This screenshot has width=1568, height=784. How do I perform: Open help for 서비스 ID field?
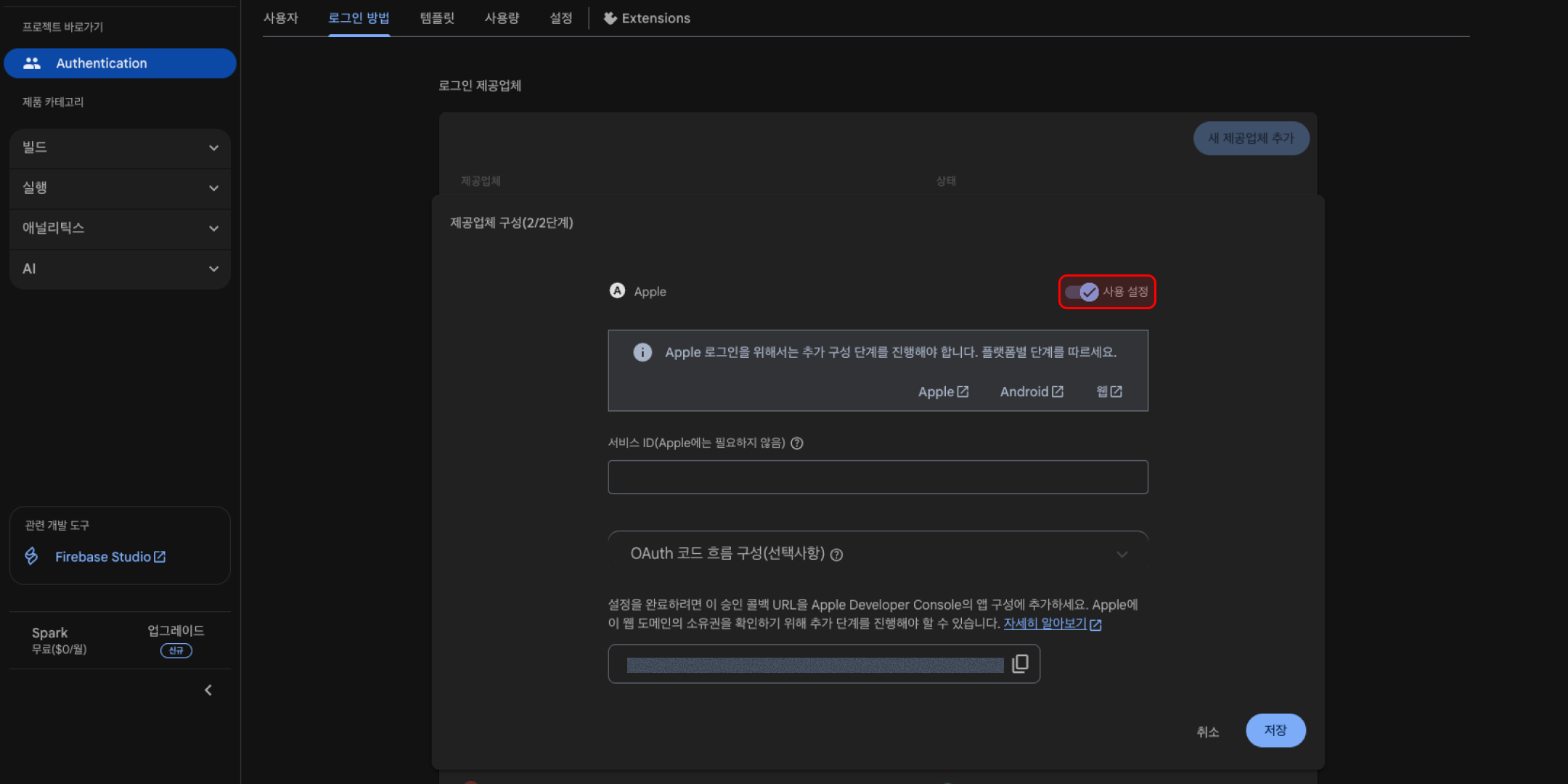pyautogui.click(x=797, y=443)
